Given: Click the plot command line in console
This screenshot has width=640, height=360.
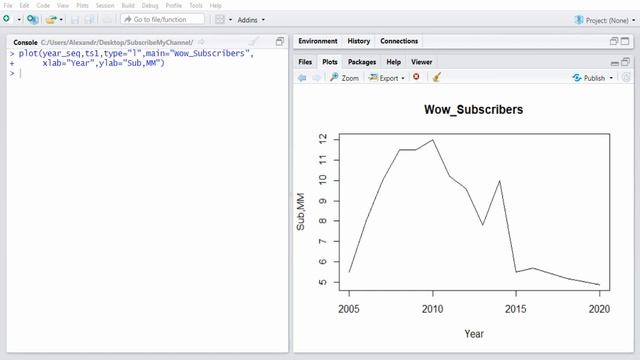Looking at the screenshot, I should tap(136, 53).
